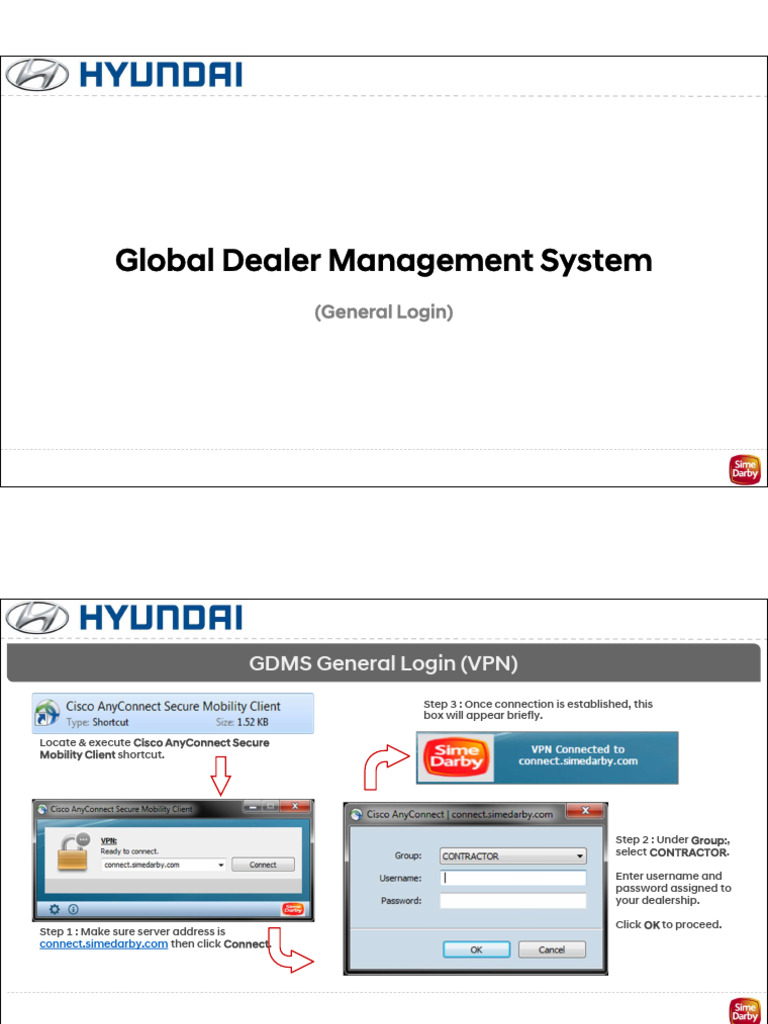Click the 'Ready to connect.' status text
The height and width of the screenshot is (1024, 768).
(x=129, y=851)
